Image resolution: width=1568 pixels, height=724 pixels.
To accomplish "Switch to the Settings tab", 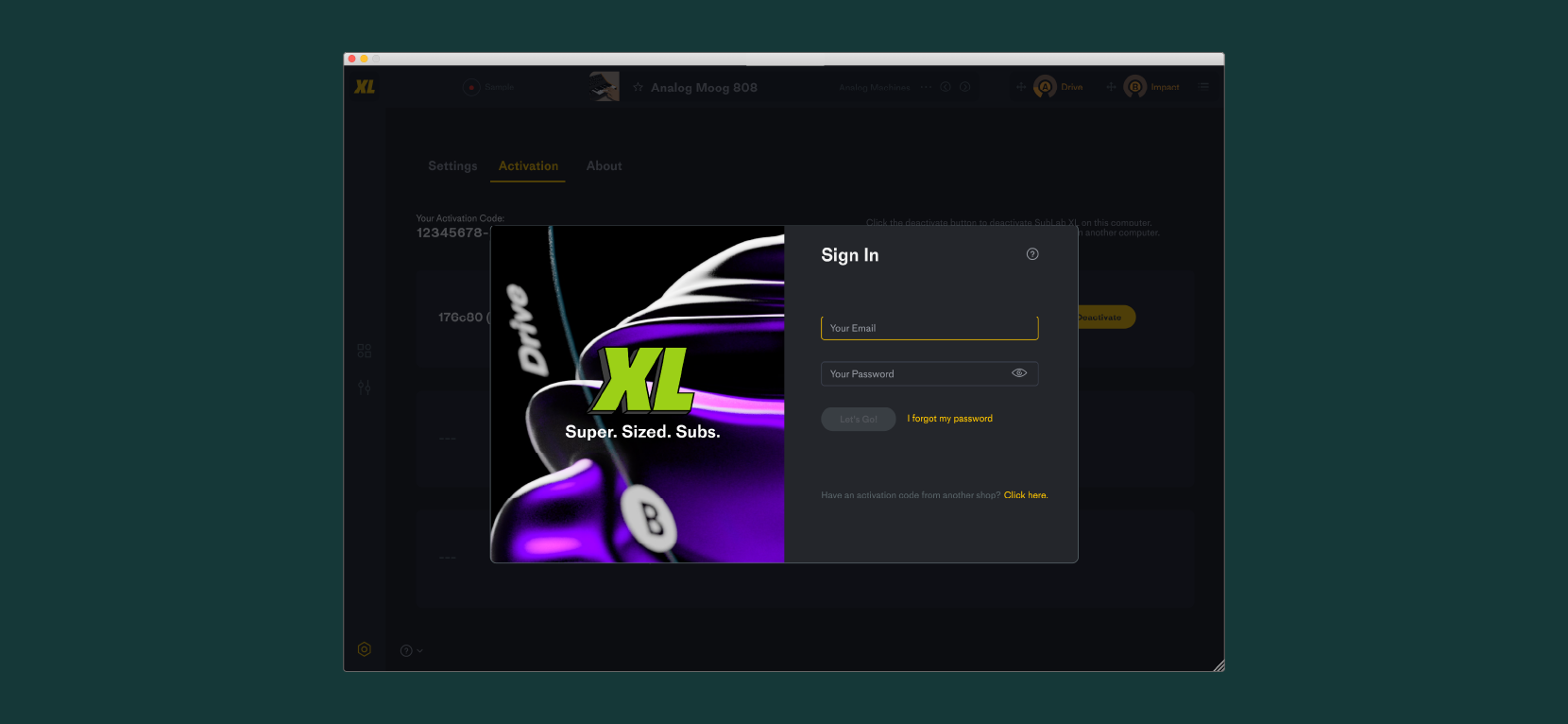I will (452, 166).
